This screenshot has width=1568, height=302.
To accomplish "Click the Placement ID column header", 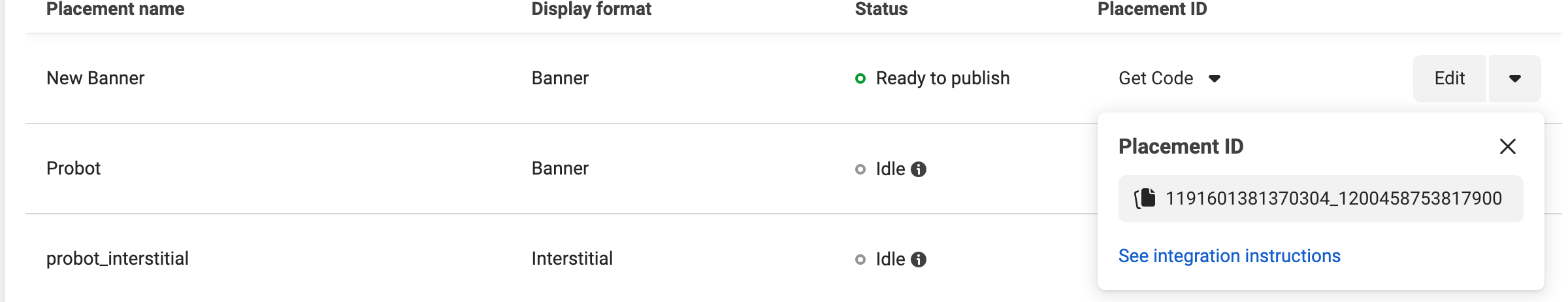I will pos(1152,9).
